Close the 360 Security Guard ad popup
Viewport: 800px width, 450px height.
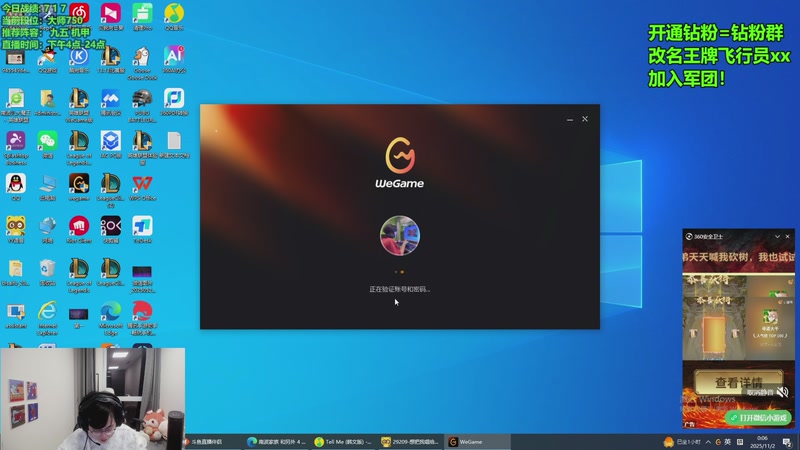[x=788, y=236]
